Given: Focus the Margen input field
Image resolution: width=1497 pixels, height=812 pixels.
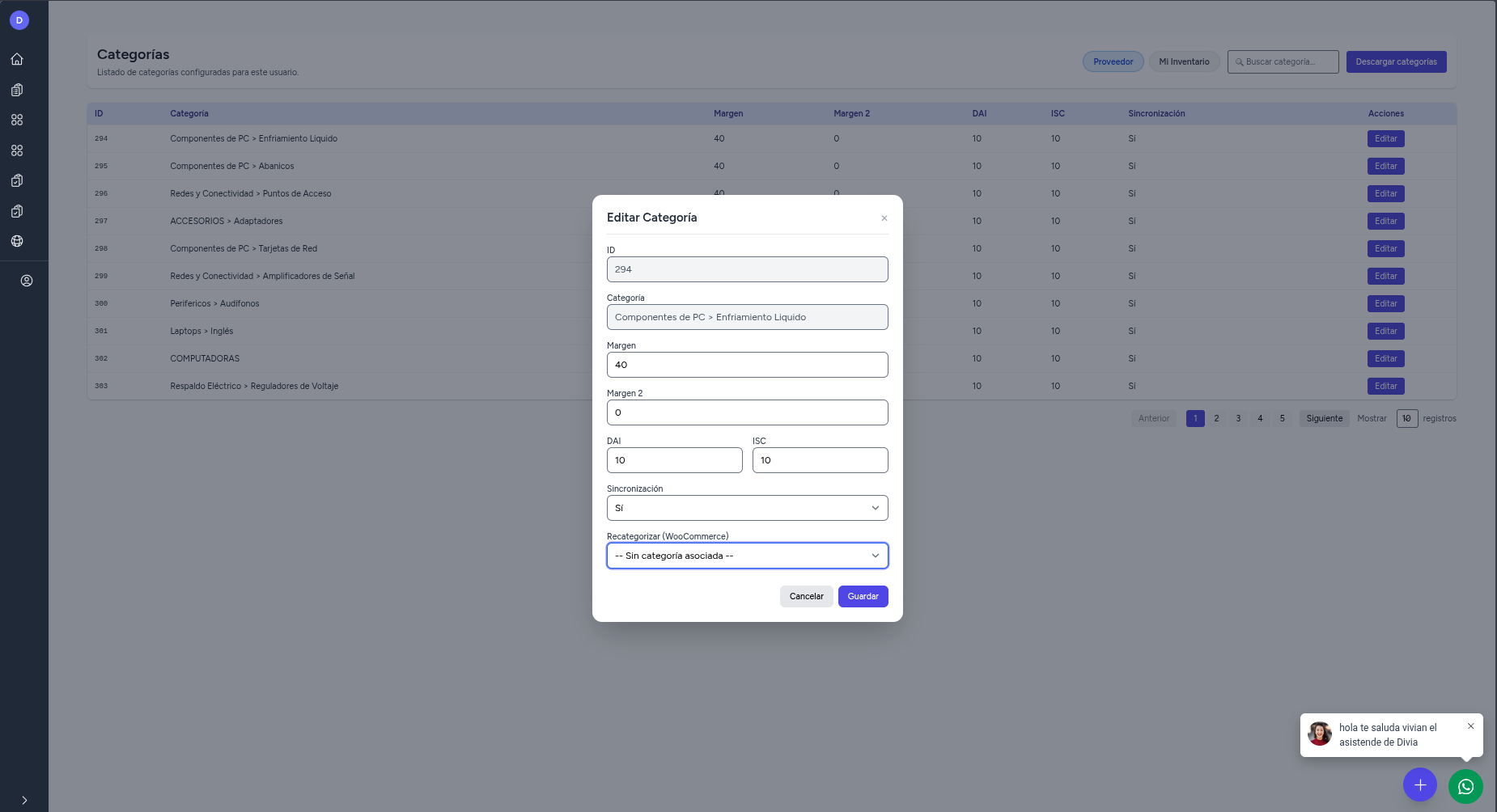Looking at the screenshot, I should 747,365.
